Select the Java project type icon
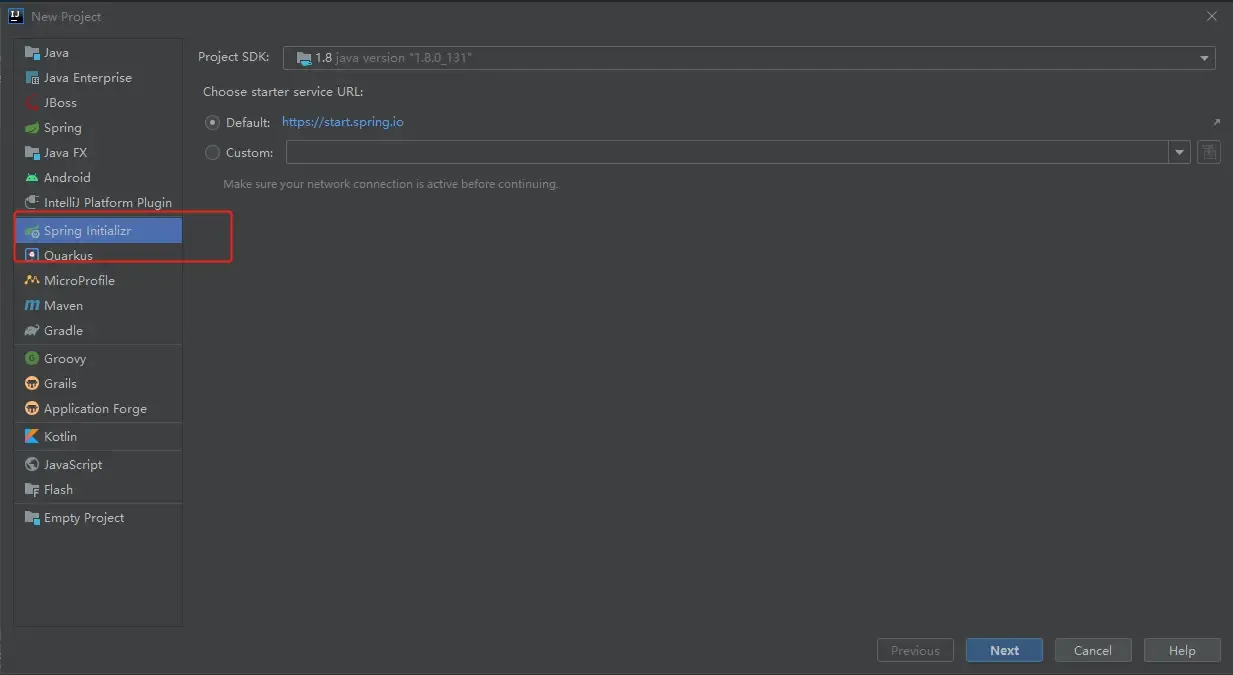Viewport: 1233px width, 675px height. [x=33, y=52]
